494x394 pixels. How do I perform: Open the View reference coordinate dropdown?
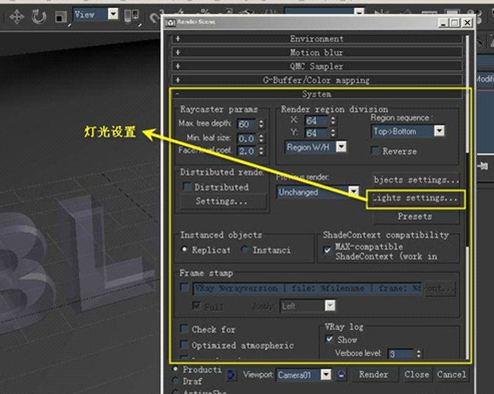113,14
